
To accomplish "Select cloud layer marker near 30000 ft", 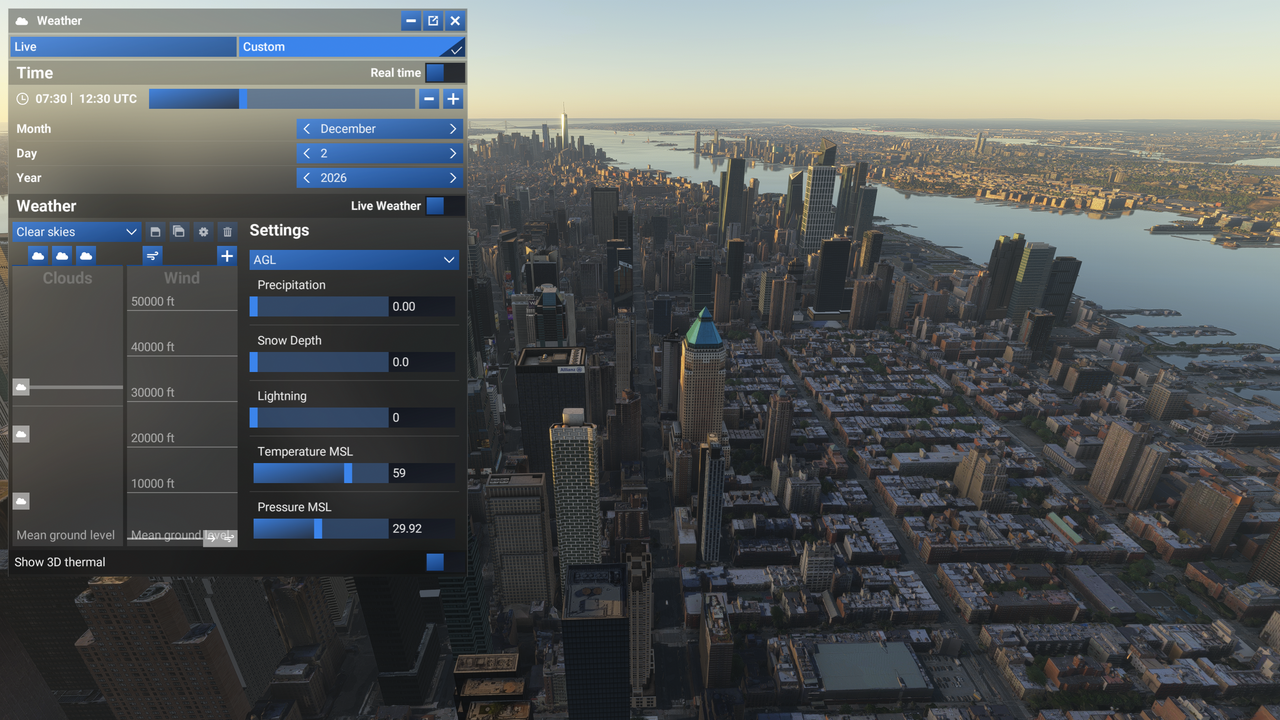I will coord(21,387).
